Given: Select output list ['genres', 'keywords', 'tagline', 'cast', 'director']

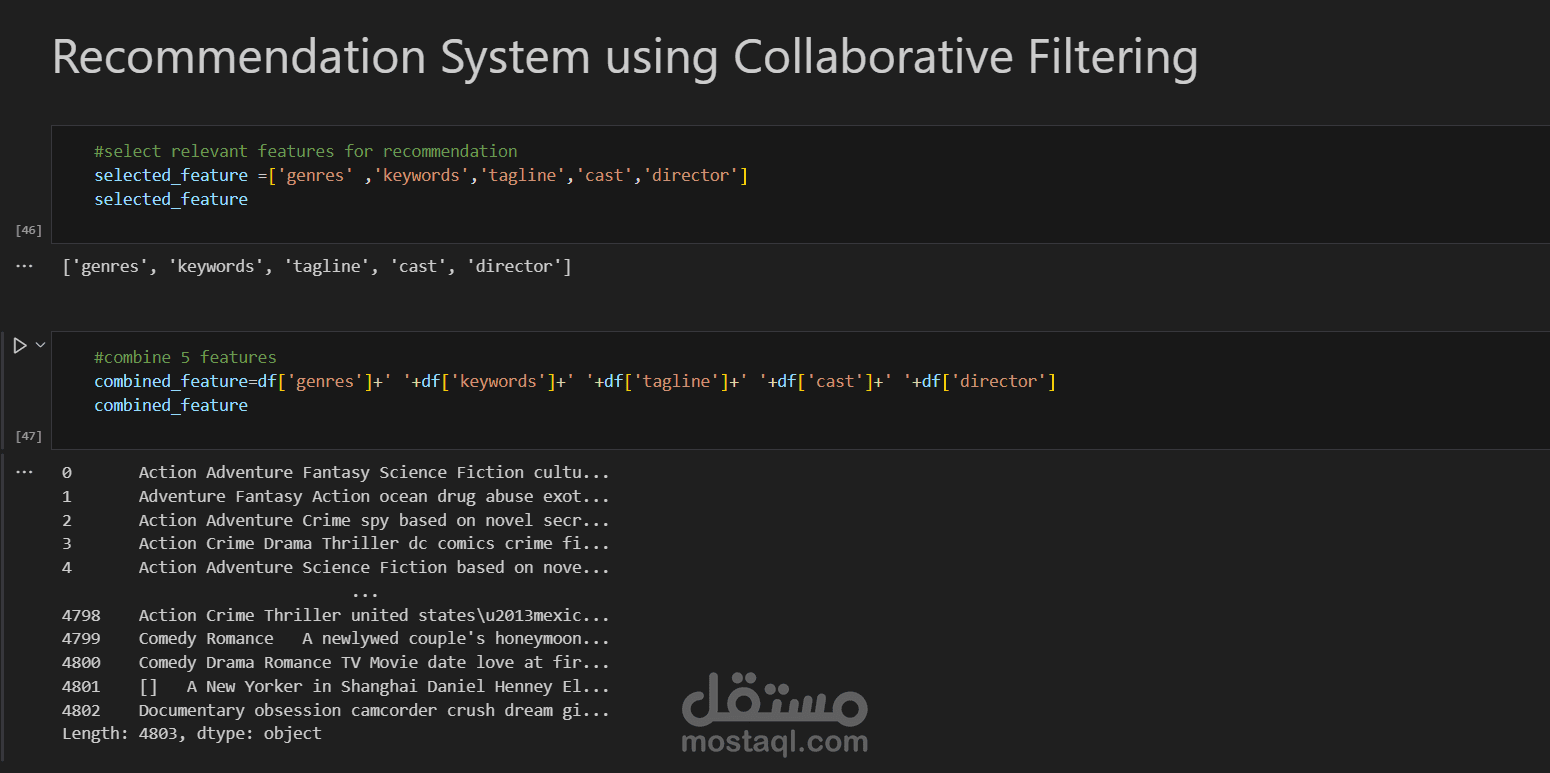Looking at the screenshot, I should (317, 266).
